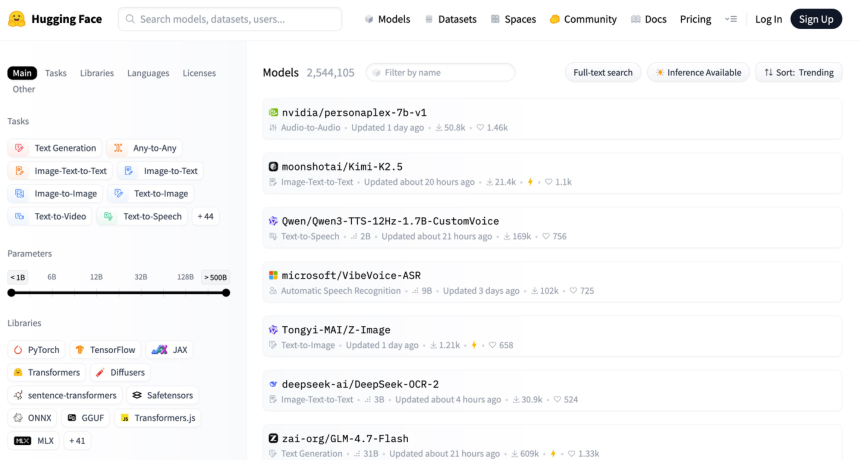860x460 pixels.
Task: Open the Docs navigation link
Action: (x=649, y=19)
